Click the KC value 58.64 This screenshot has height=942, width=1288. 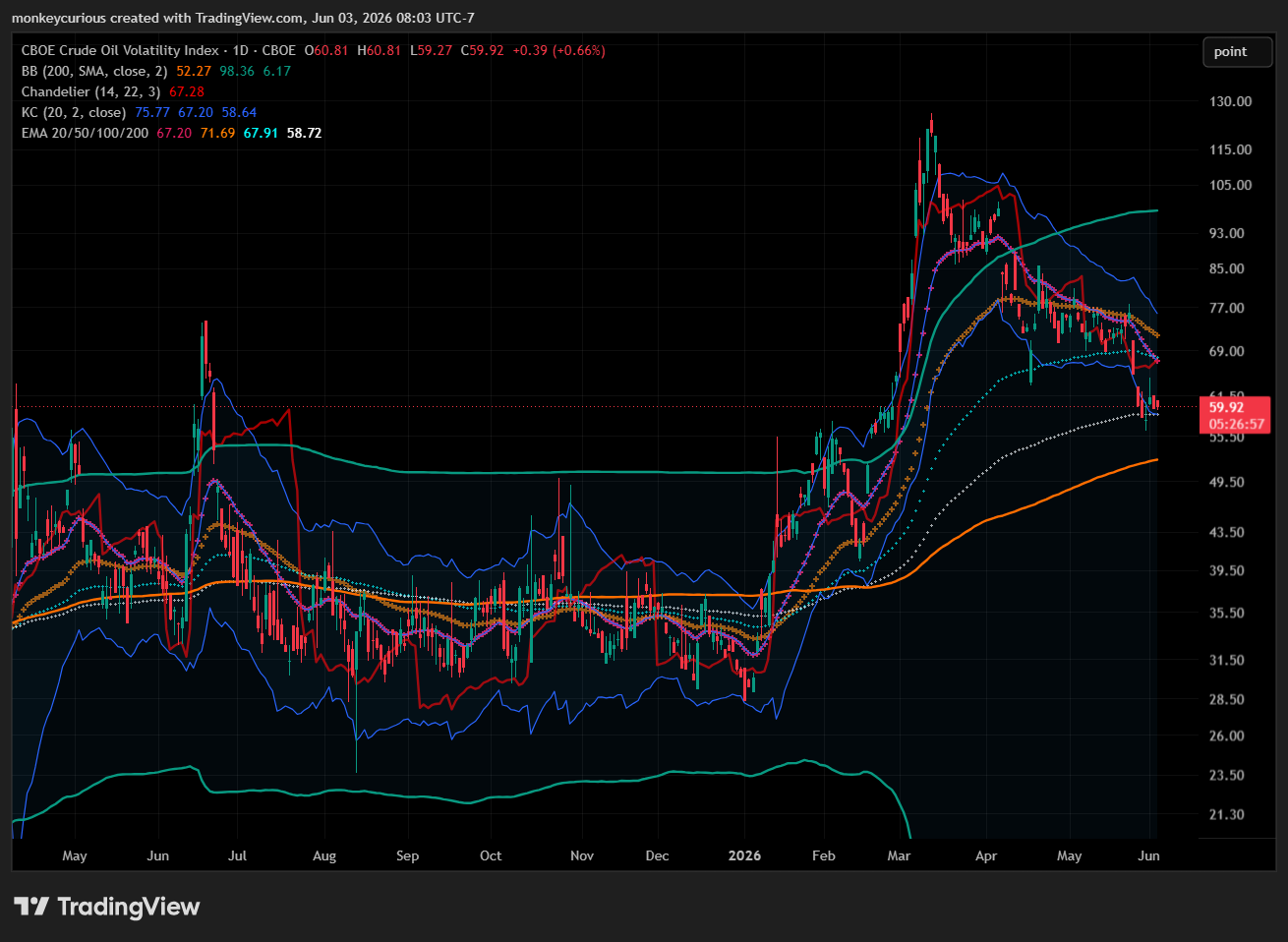coord(239,112)
